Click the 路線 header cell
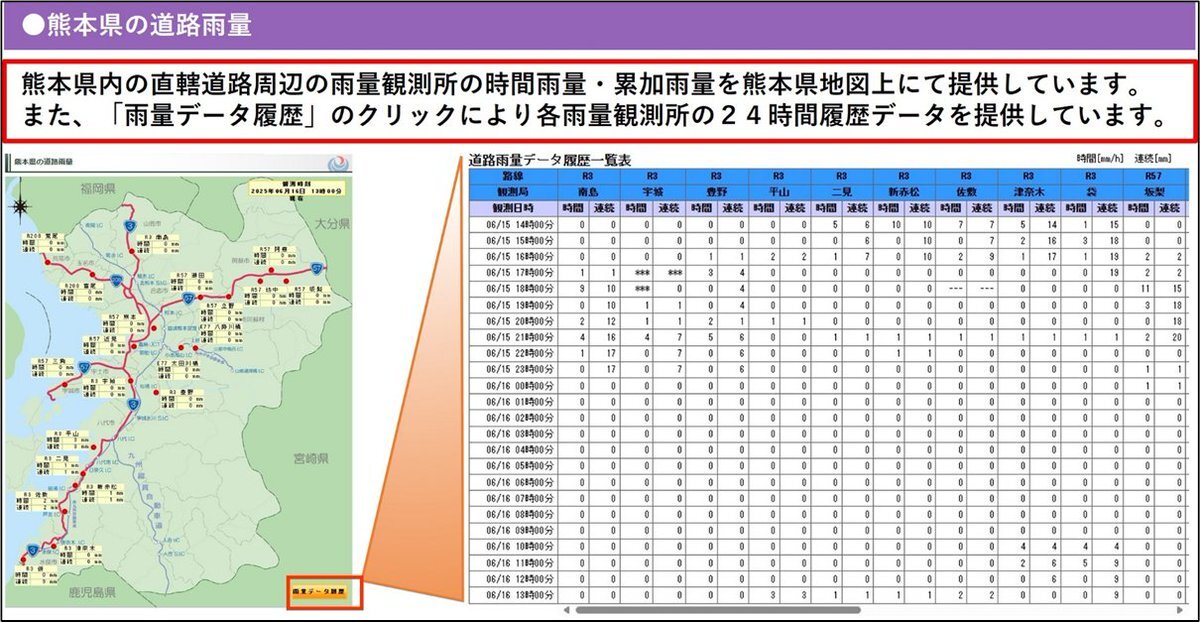The image size is (1200, 622). pyautogui.click(x=513, y=175)
